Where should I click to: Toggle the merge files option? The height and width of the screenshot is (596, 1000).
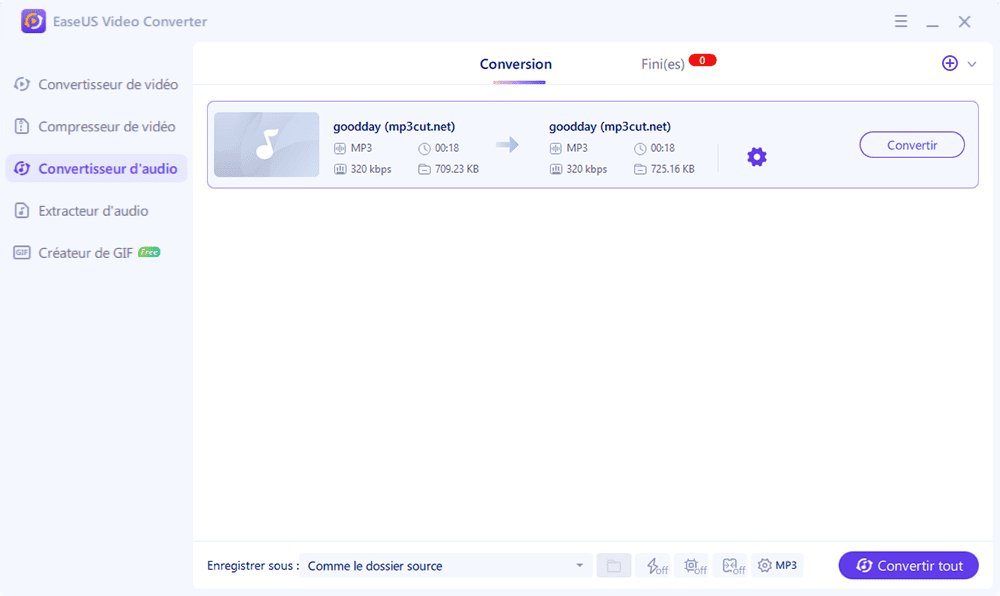(x=732, y=565)
